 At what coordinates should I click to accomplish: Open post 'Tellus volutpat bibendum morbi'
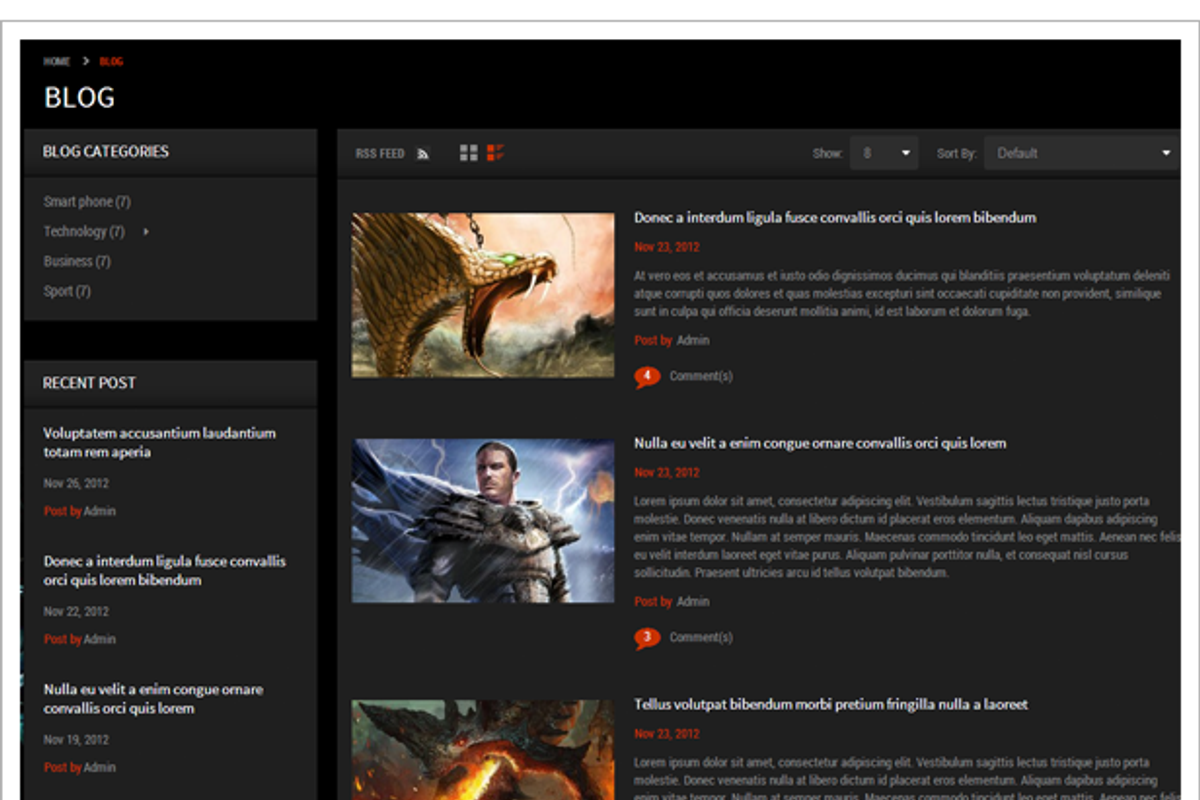[x=831, y=705]
